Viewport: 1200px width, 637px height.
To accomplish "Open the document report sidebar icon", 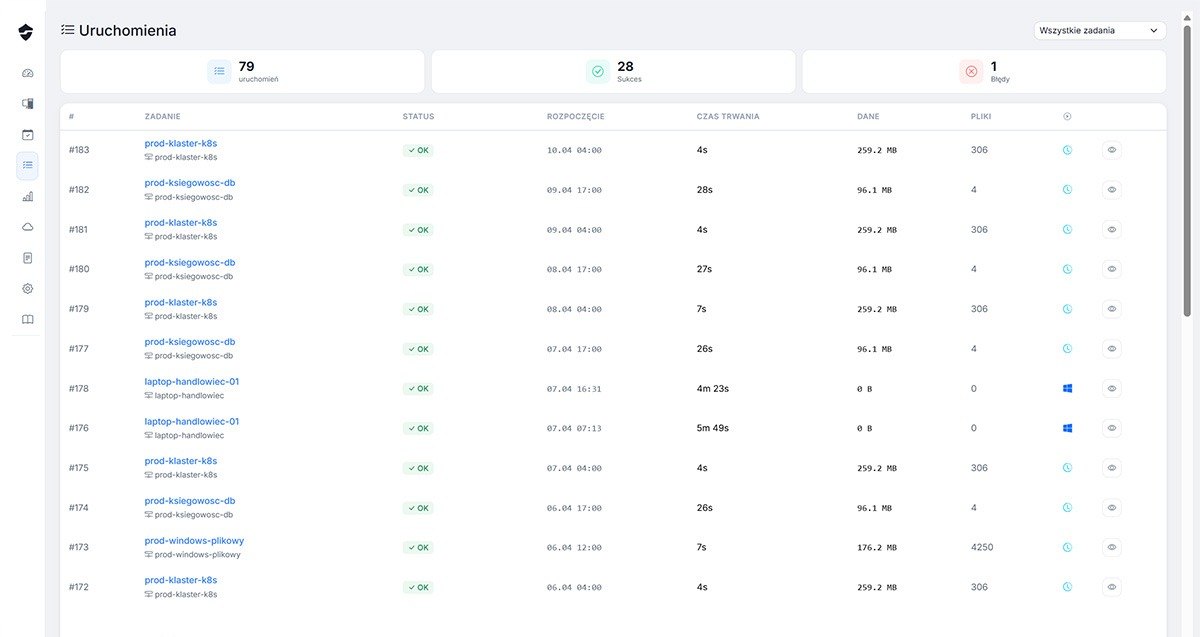I will (x=27, y=258).
